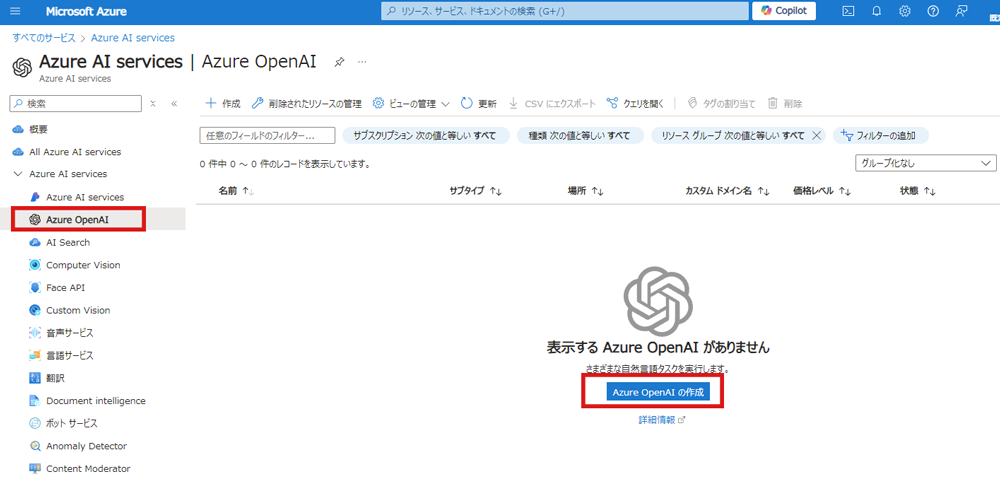Click the ボット サービス icon

(35, 424)
